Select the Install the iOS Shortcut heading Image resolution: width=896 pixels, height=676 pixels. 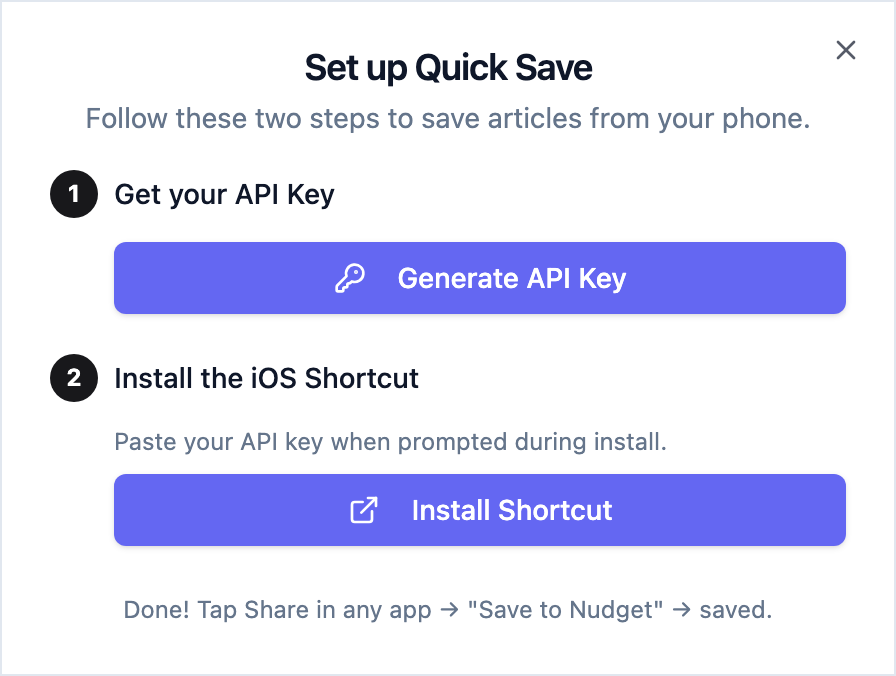[x=266, y=378]
